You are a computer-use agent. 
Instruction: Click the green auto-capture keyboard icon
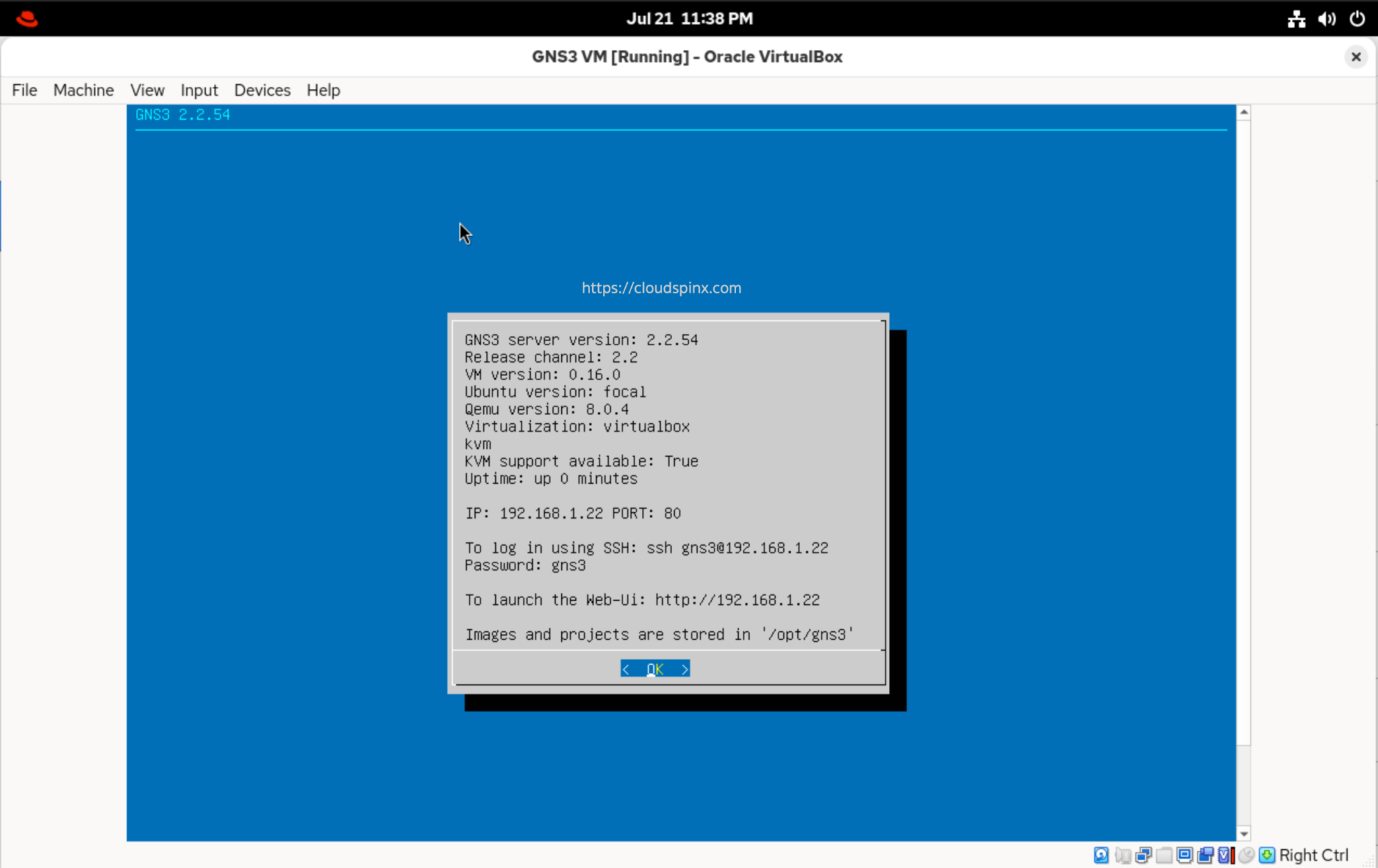[x=1268, y=855]
